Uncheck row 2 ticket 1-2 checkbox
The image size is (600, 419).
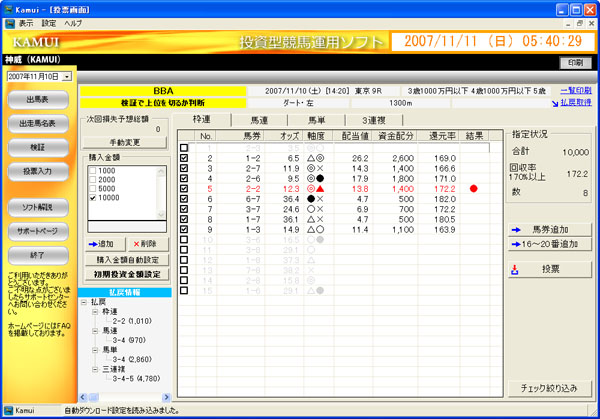click(x=183, y=158)
